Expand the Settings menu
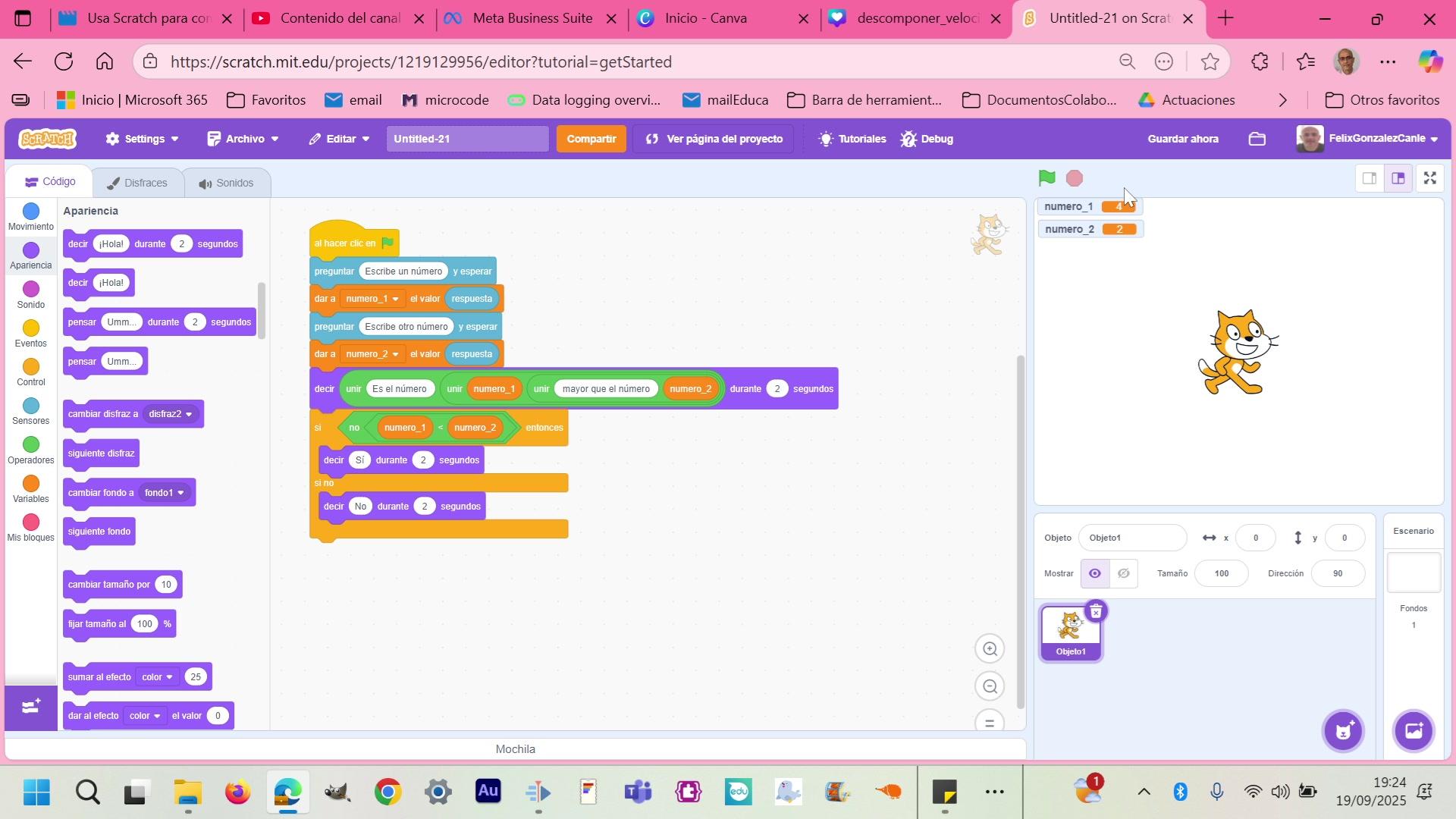Screen dimensions: 1456x819 pos(143,139)
